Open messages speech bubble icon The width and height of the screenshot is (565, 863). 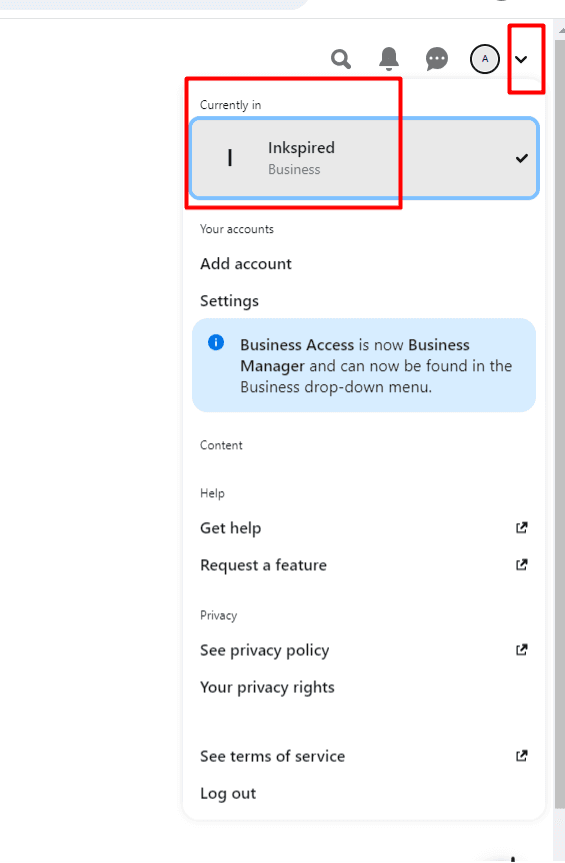click(437, 58)
